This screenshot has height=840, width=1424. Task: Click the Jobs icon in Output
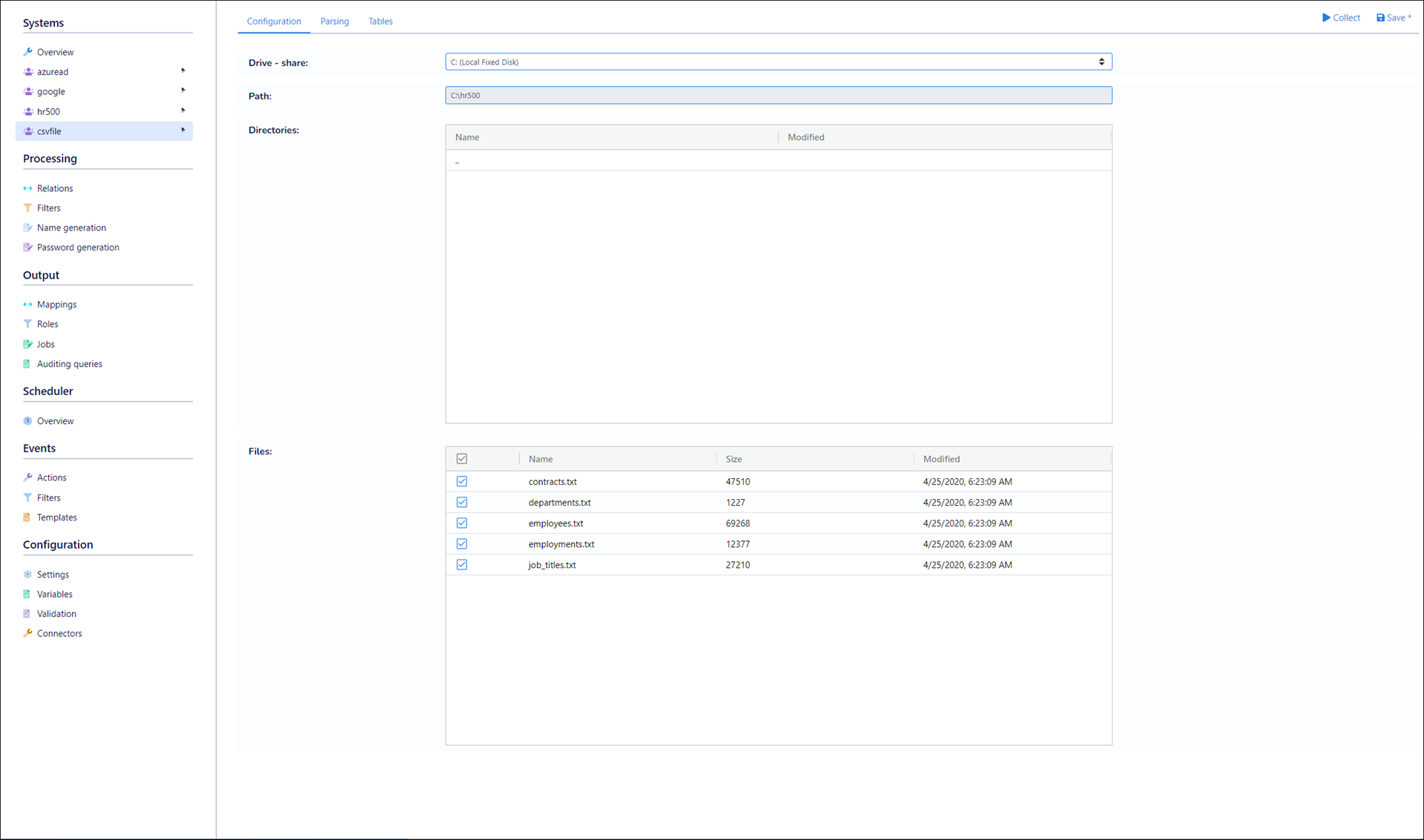coord(27,344)
